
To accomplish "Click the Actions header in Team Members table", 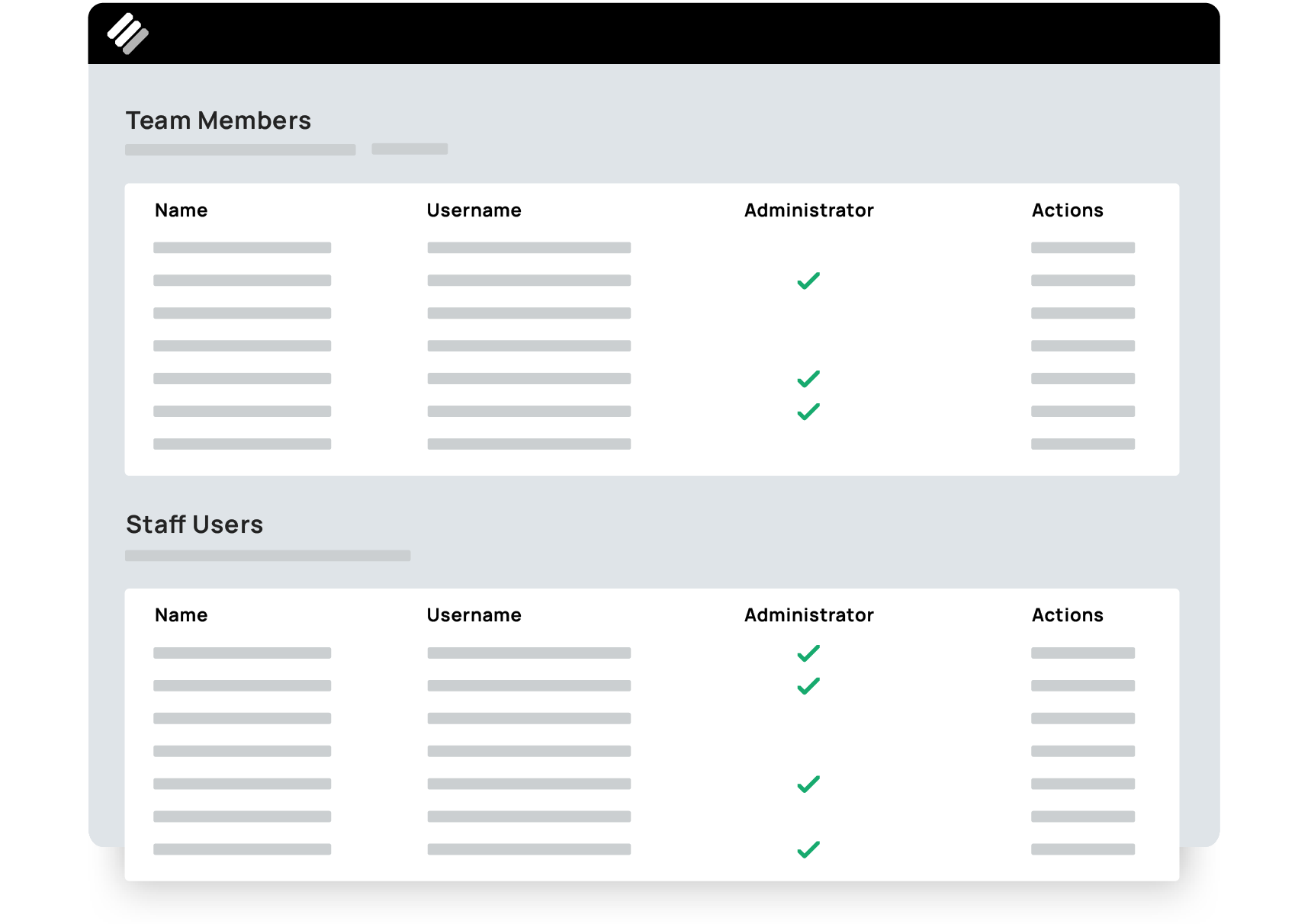I will 1067,210.
